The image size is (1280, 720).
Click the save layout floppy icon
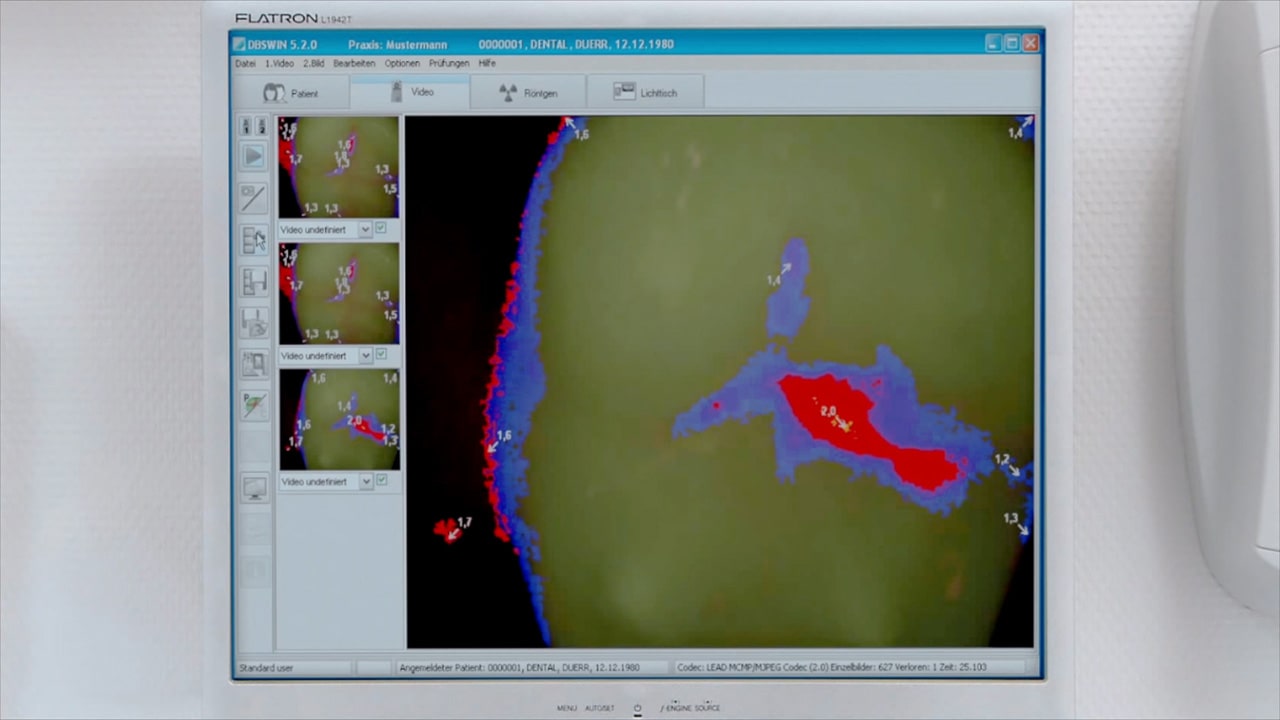pyautogui.click(x=254, y=282)
